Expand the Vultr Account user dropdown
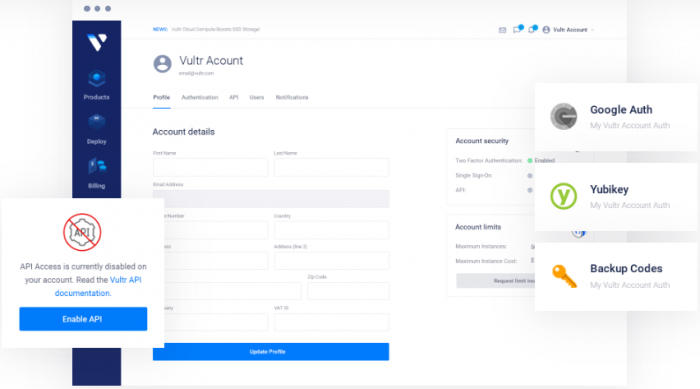This screenshot has height=389, width=700. (x=568, y=30)
